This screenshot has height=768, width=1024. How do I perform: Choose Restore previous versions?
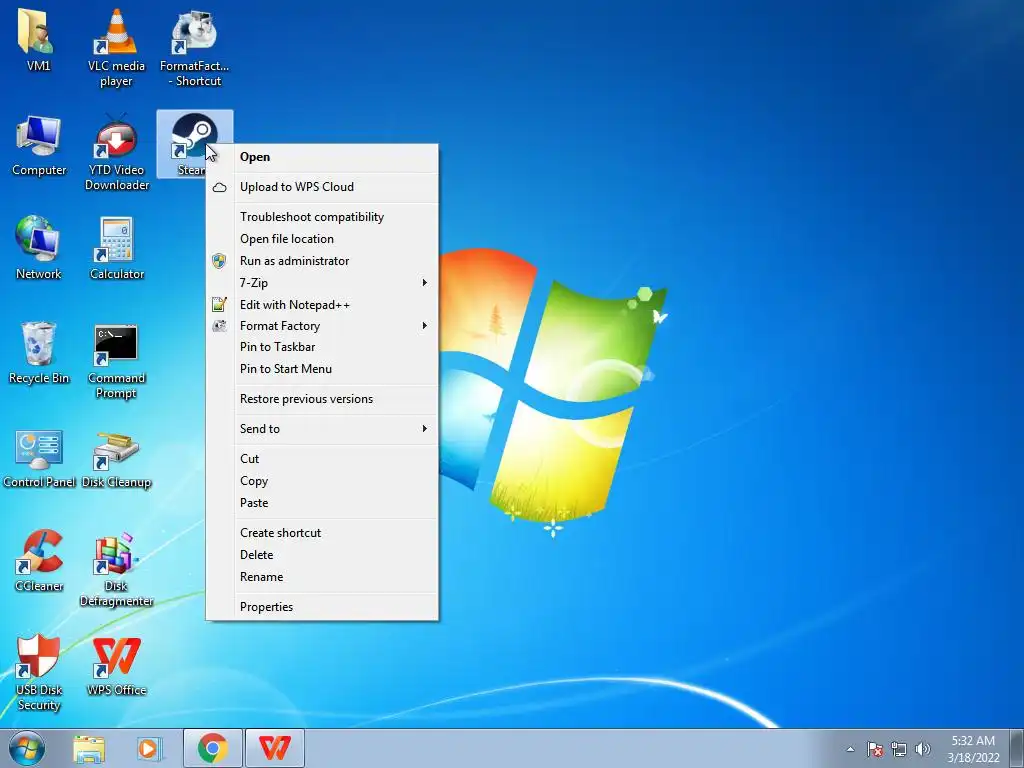323,399
